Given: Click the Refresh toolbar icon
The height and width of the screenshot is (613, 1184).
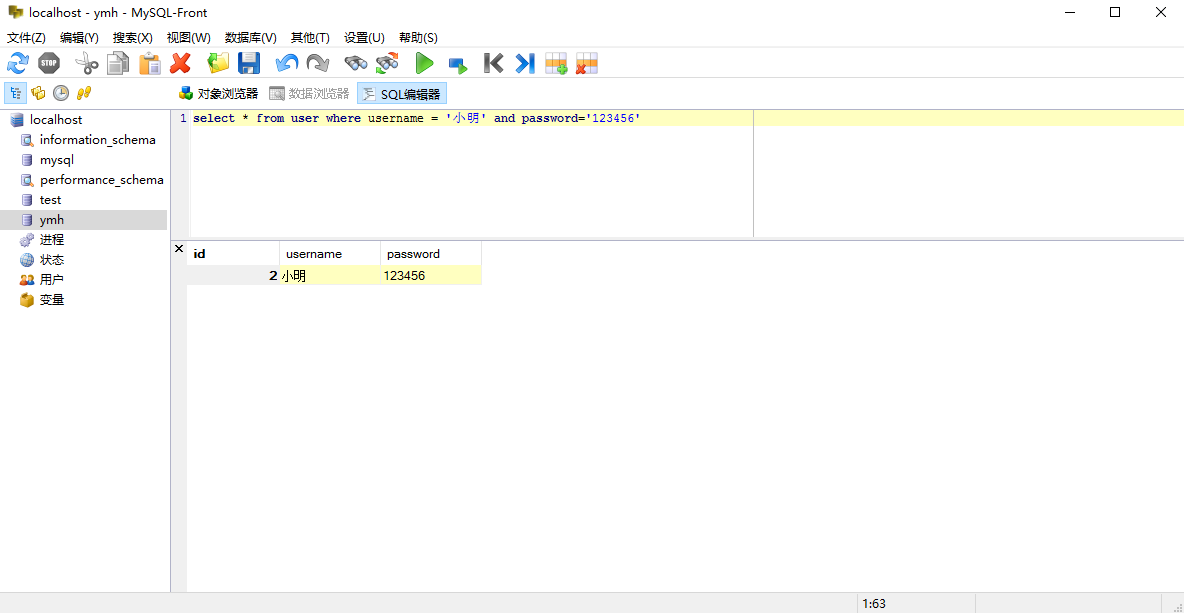Looking at the screenshot, I should [18, 64].
